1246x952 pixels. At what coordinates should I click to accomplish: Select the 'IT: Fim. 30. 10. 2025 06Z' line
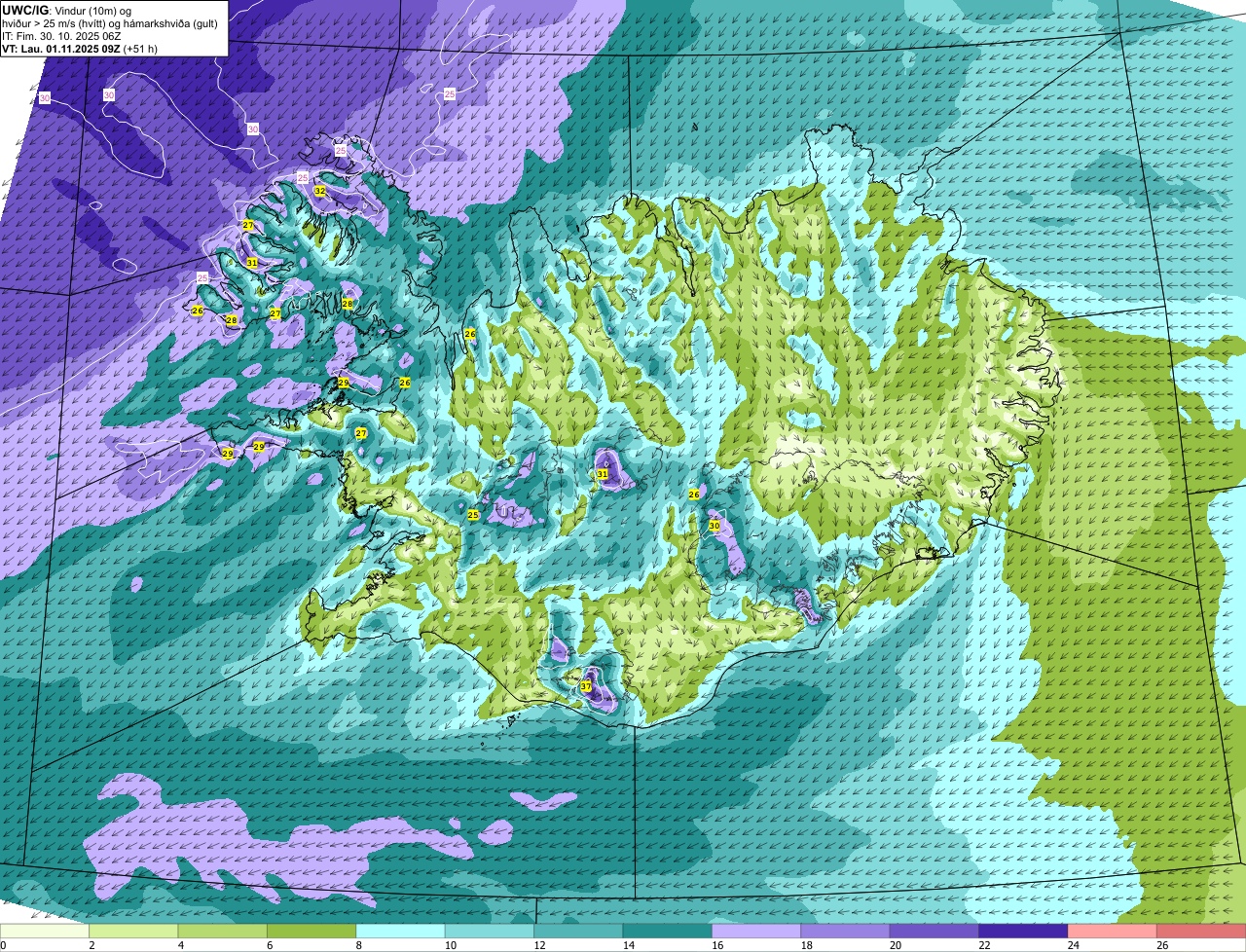click(63, 36)
